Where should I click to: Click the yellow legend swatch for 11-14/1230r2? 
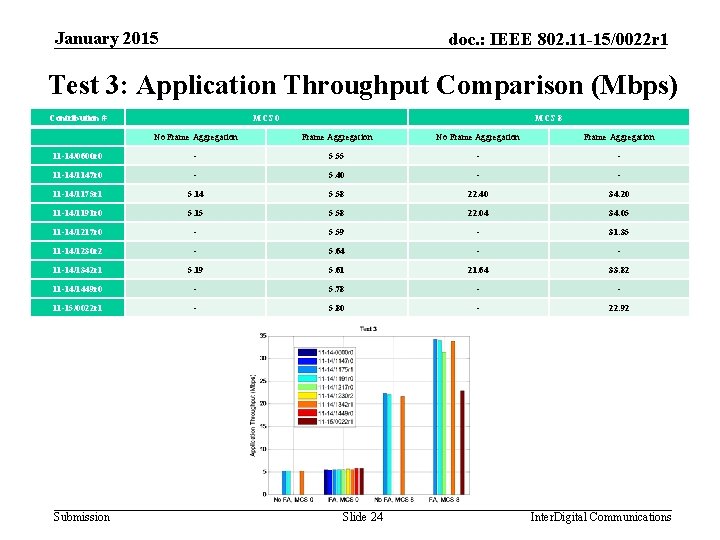pyautogui.click(x=307, y=395)
